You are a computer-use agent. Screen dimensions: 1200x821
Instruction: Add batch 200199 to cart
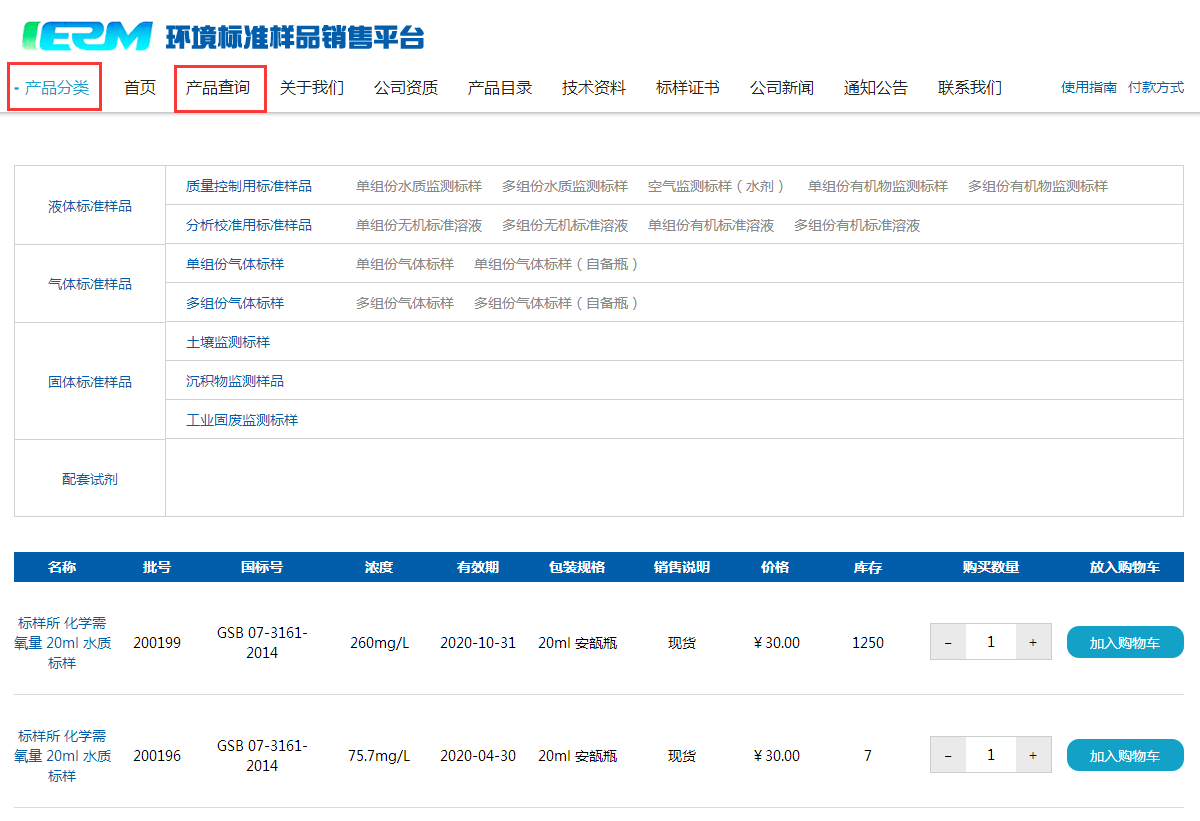pyautogui.click(x=1124, y=642)
